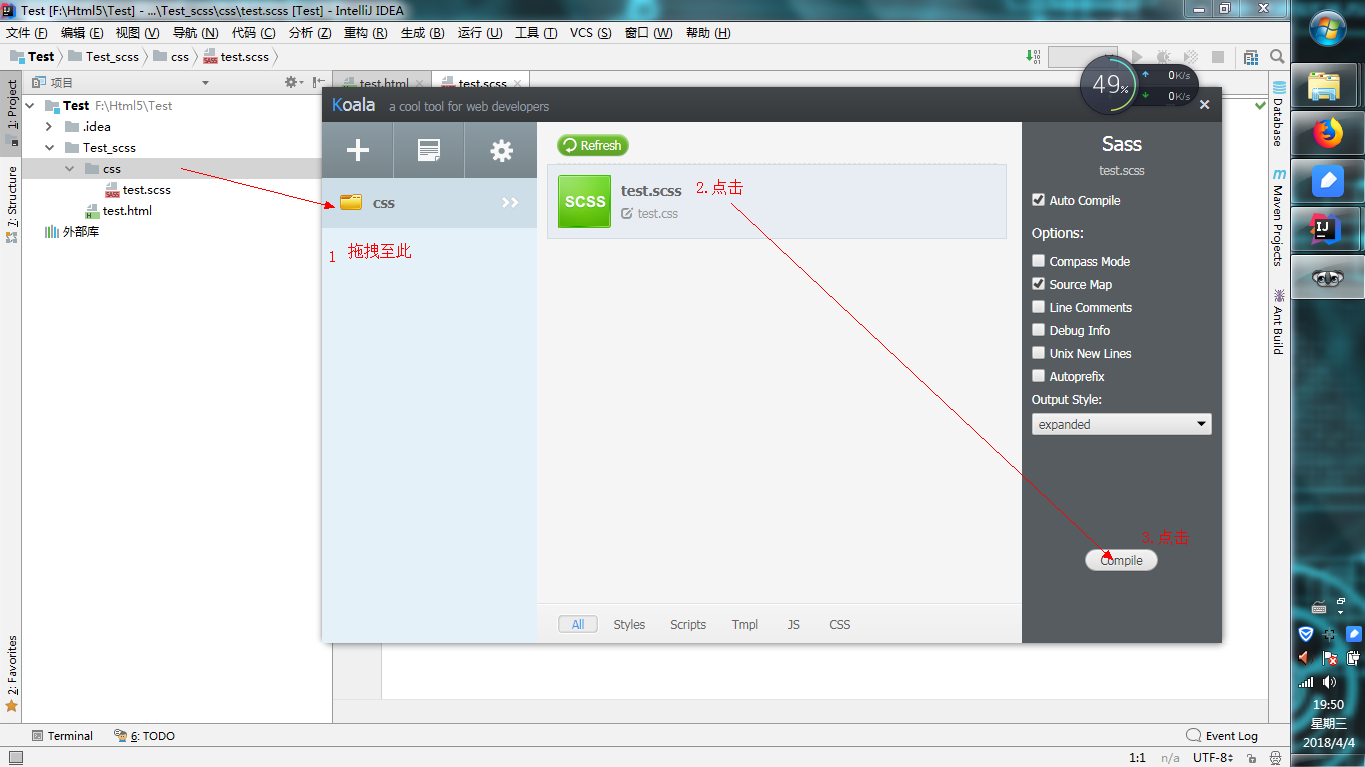The image size is (1365, 767).
Task: Click the Make Project binary arrow icon
Action: 1033,57
